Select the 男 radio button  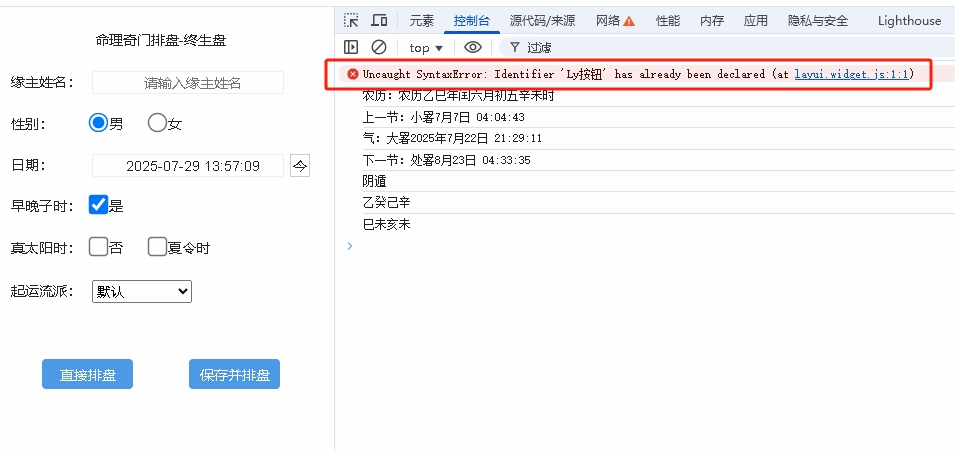(x=98, y=123)
